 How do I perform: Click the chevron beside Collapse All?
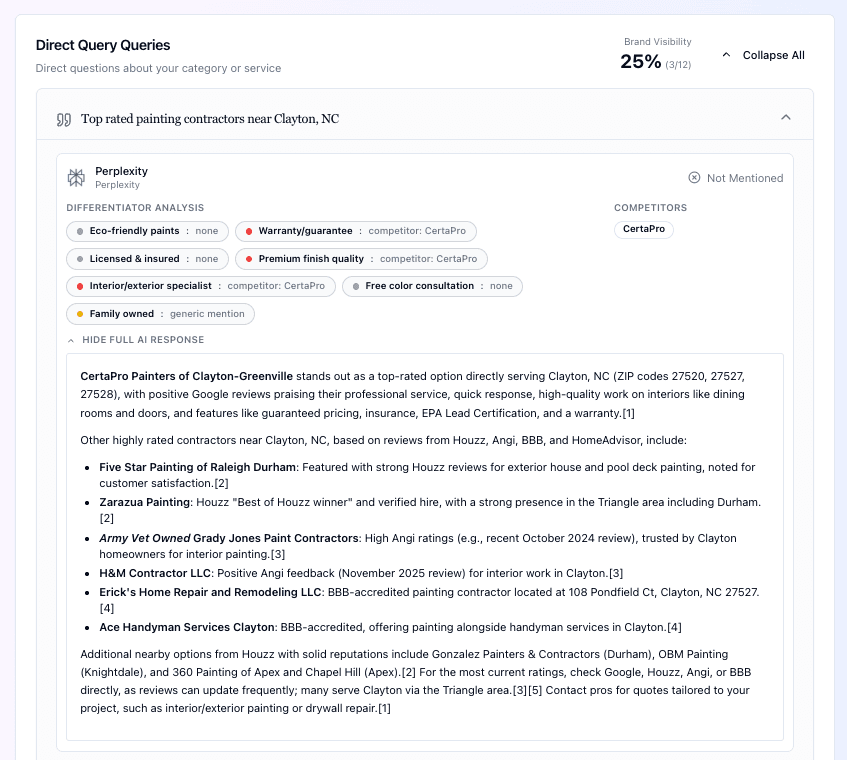click(x=727, y=56)
